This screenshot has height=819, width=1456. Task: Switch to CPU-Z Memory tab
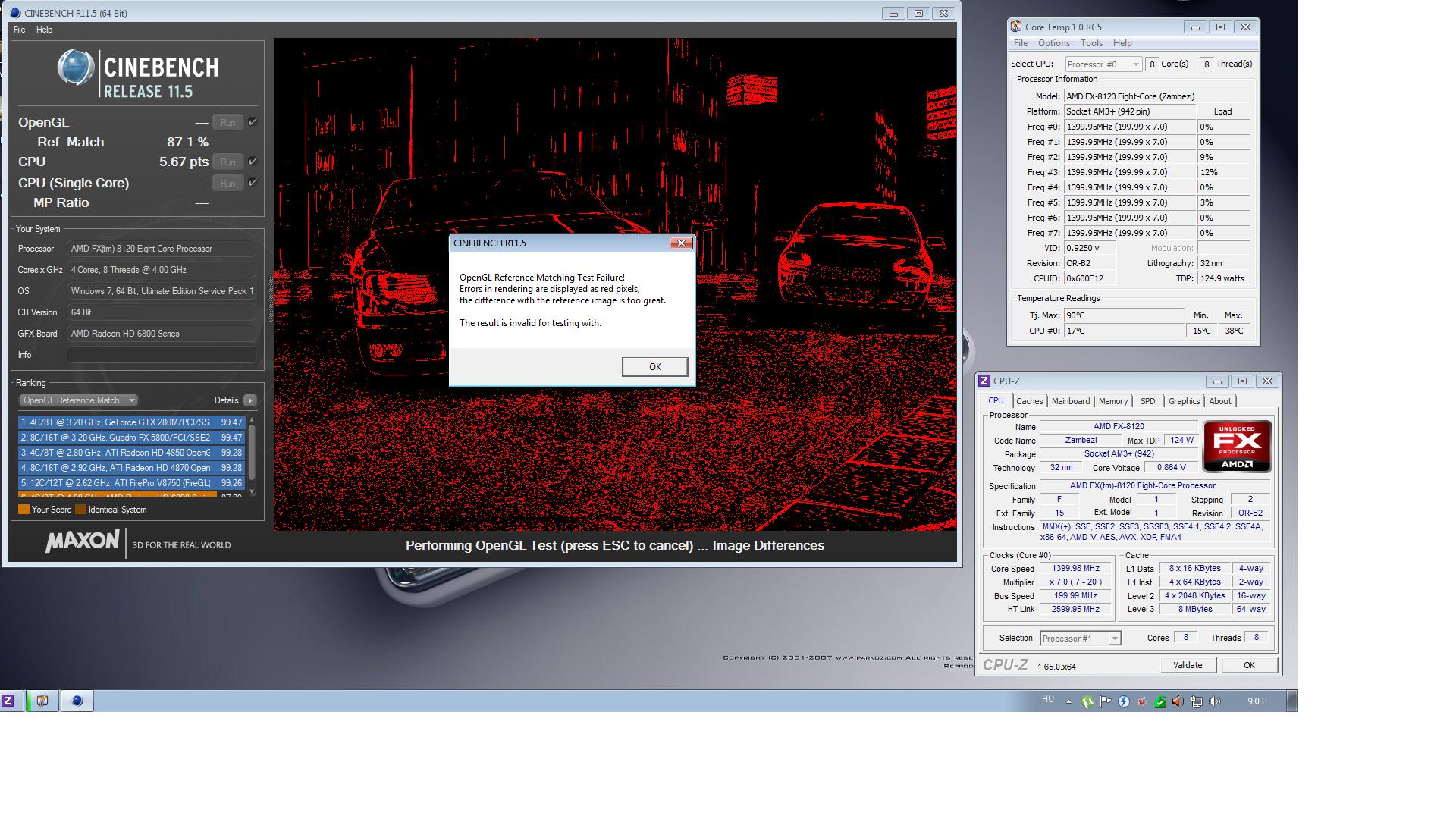pyautogui.click(x=1113, y=401)
